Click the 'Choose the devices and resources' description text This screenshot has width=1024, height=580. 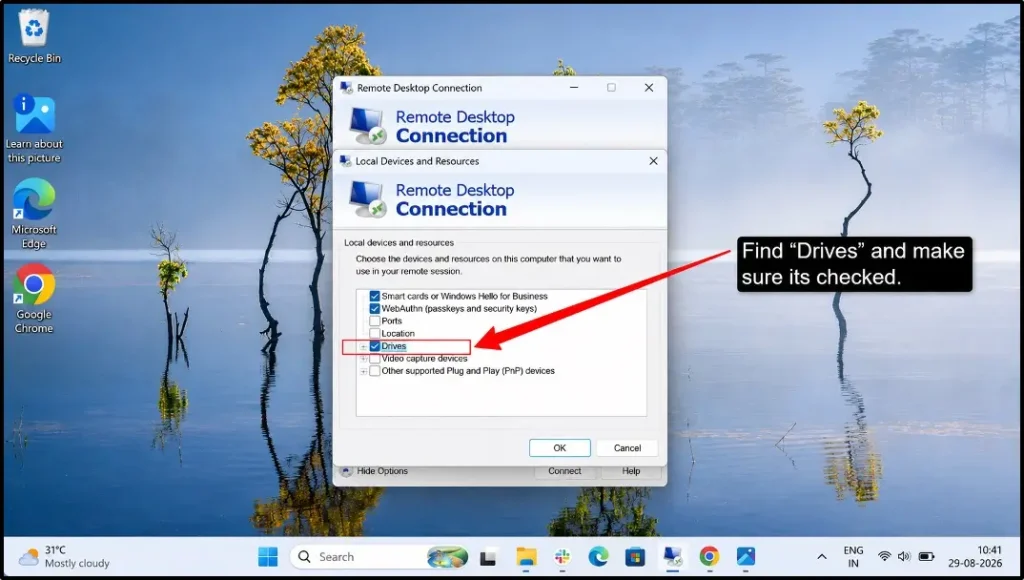pyautogui.click(x=488, y=265)
